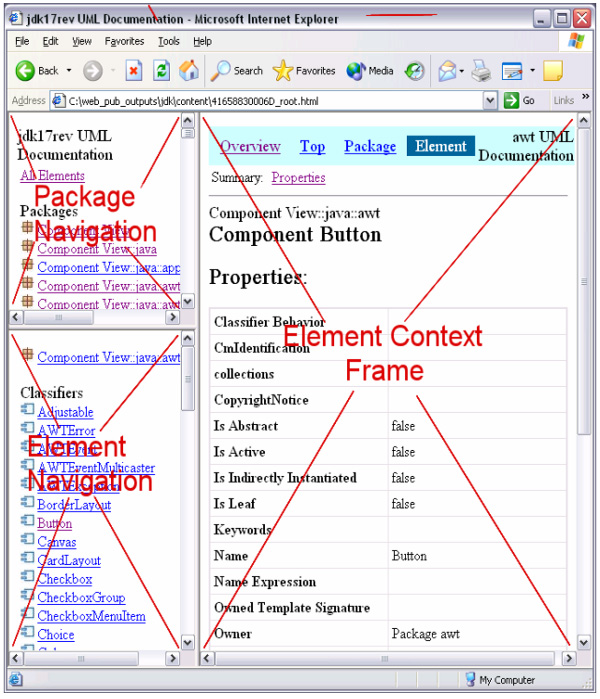600x699 pixels.
Task: Click the 'Classifier Behavior' property cell
Action: point(299,321)
